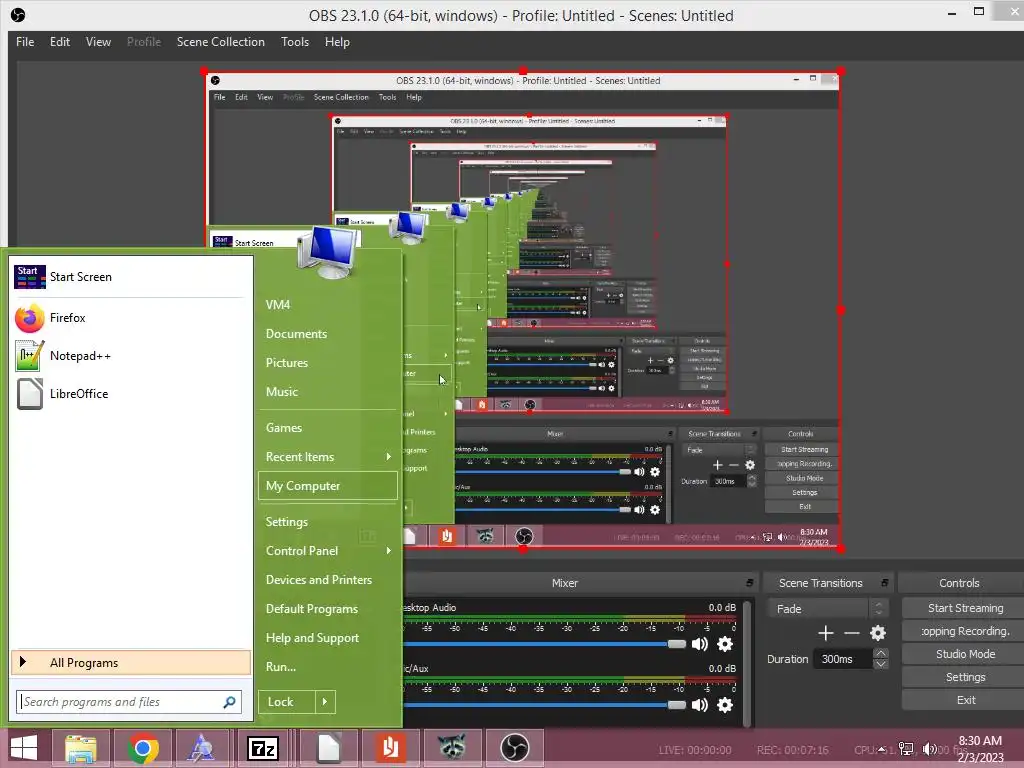The height and width of the screenshot is (768, 1024).
Task: Open the Tools menu in OBS
Action: pyautogui.click(x=295, y=42)
